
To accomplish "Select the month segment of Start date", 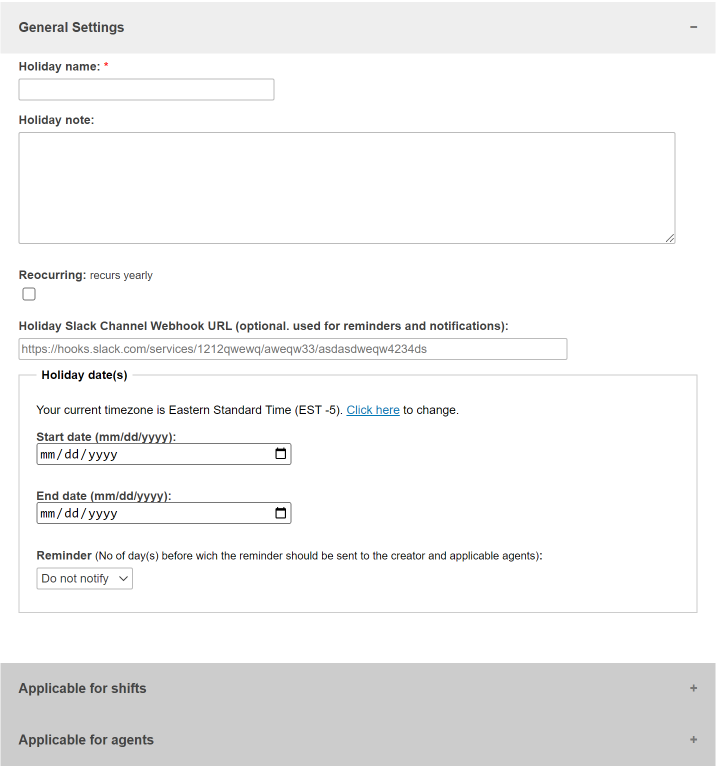I will pos(48,455).
